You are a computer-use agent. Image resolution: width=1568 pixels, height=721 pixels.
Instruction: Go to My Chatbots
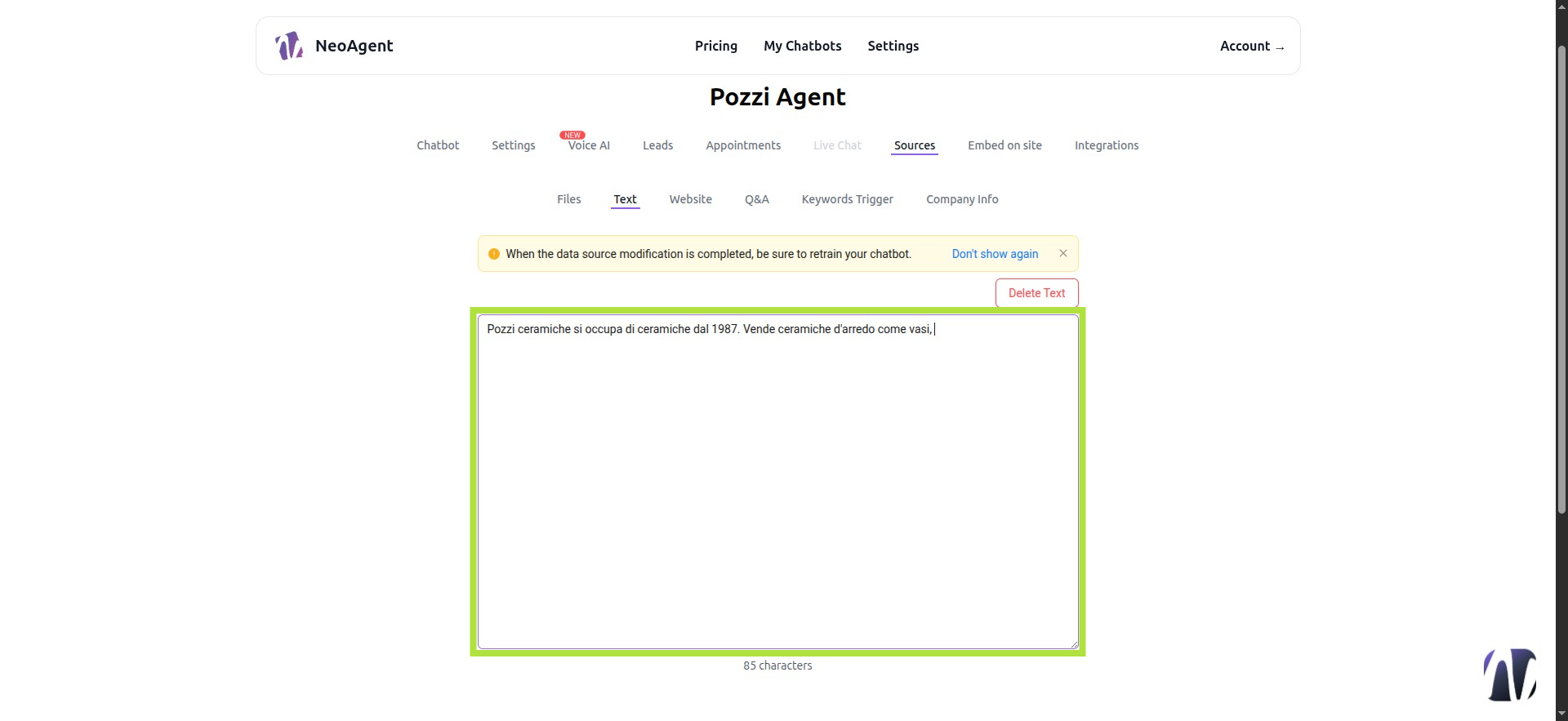(x=803, y=46)
